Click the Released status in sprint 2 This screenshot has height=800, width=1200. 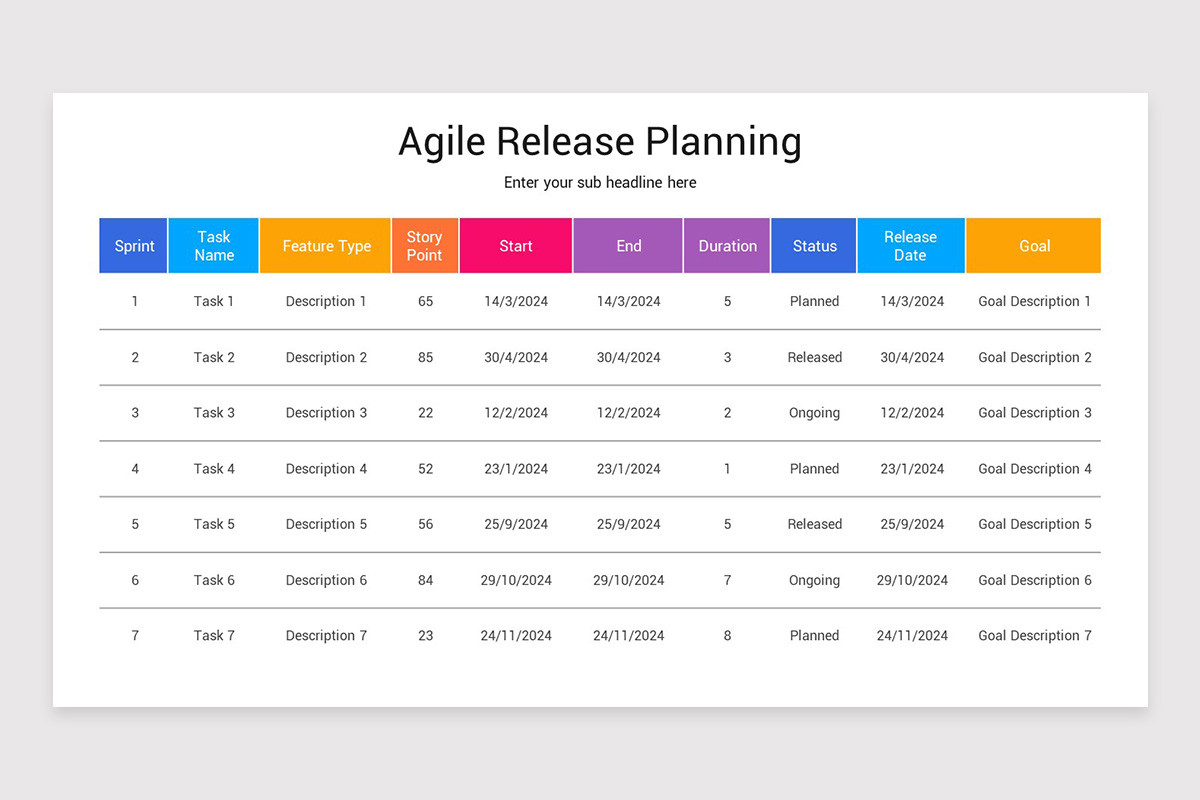point(815,357)
